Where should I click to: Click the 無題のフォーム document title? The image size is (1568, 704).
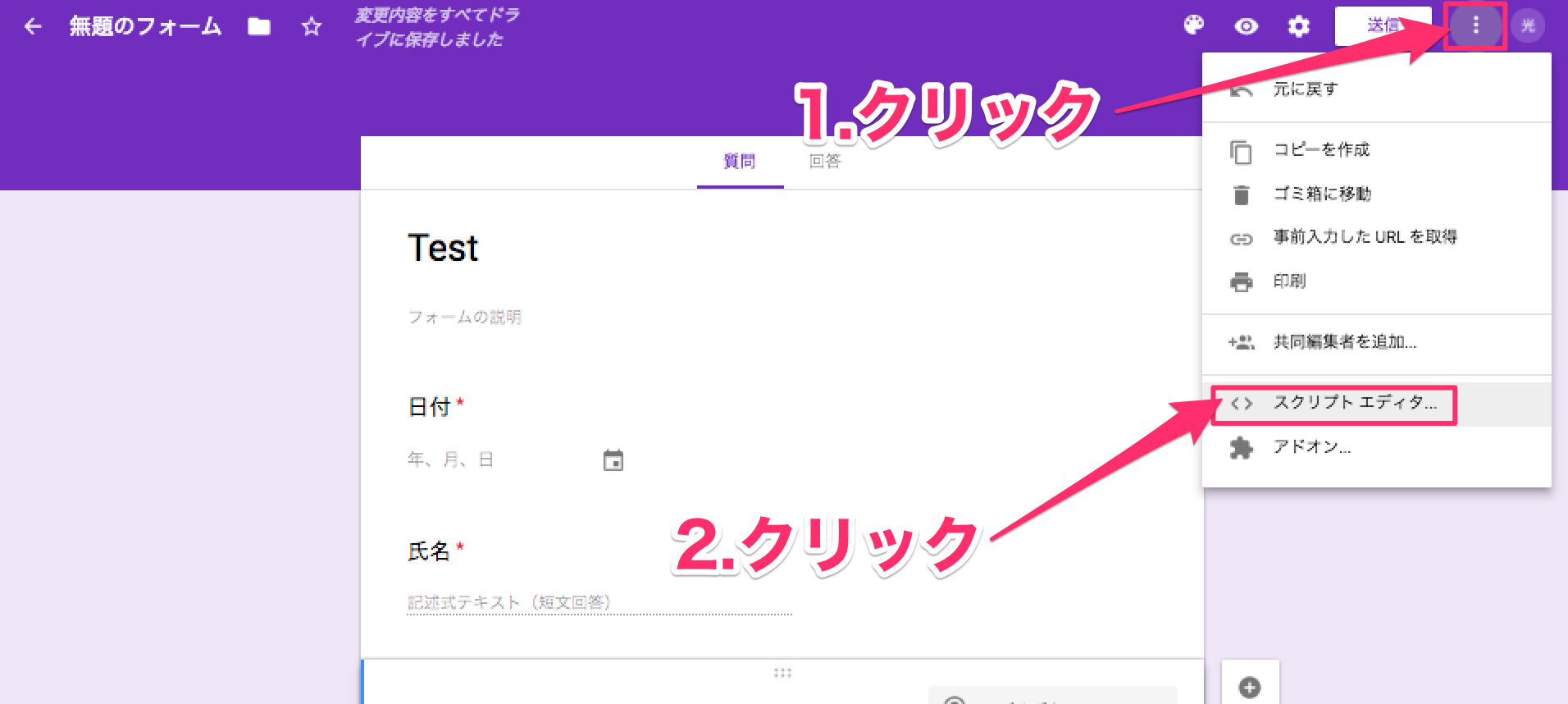(145, 27)
